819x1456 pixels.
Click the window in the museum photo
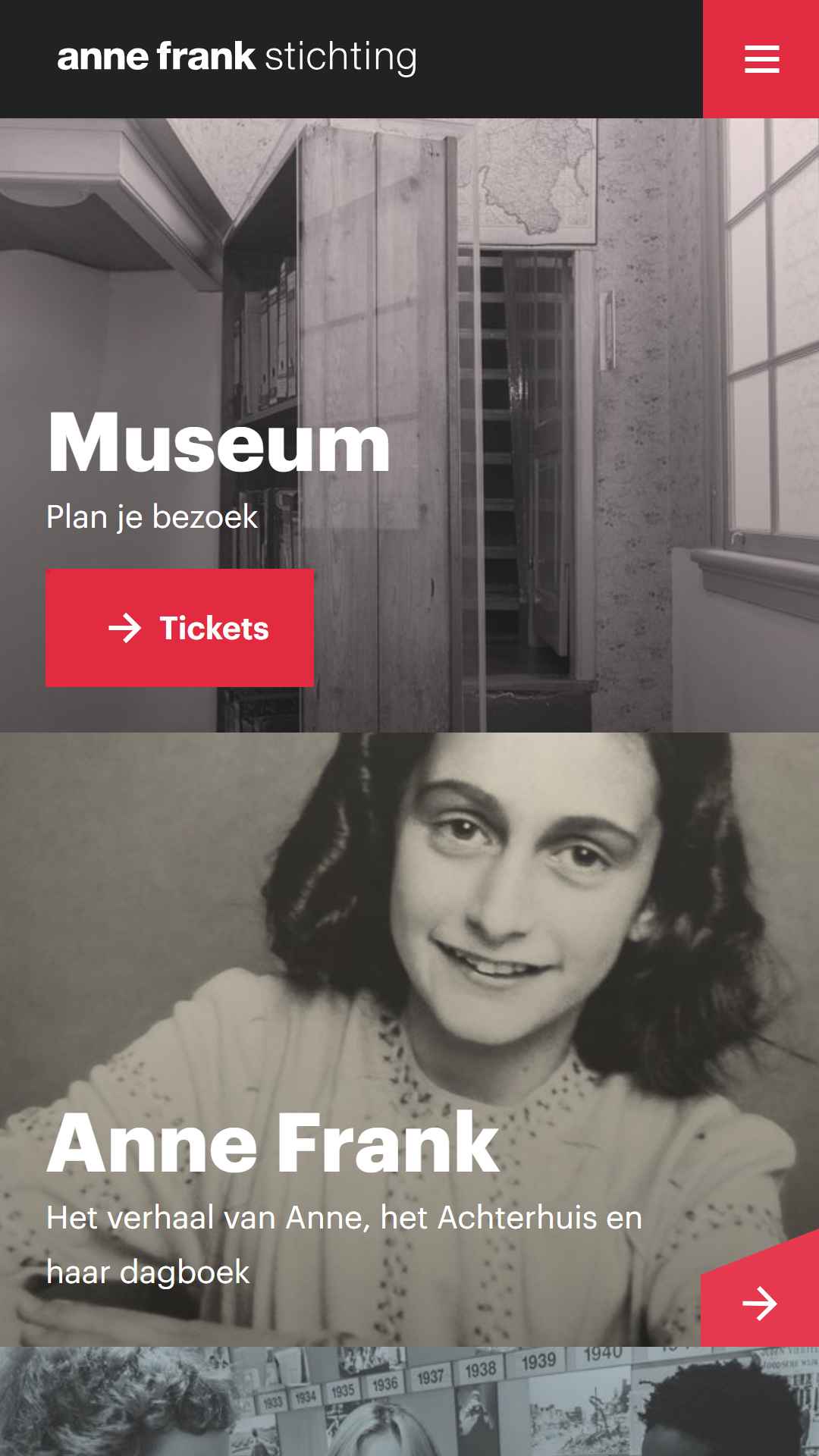pos(767,334)
